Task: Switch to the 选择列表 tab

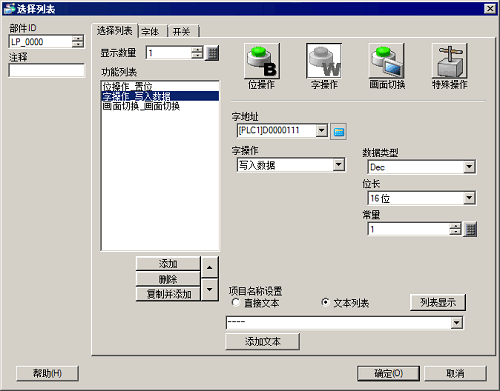Action: point(114,31)
